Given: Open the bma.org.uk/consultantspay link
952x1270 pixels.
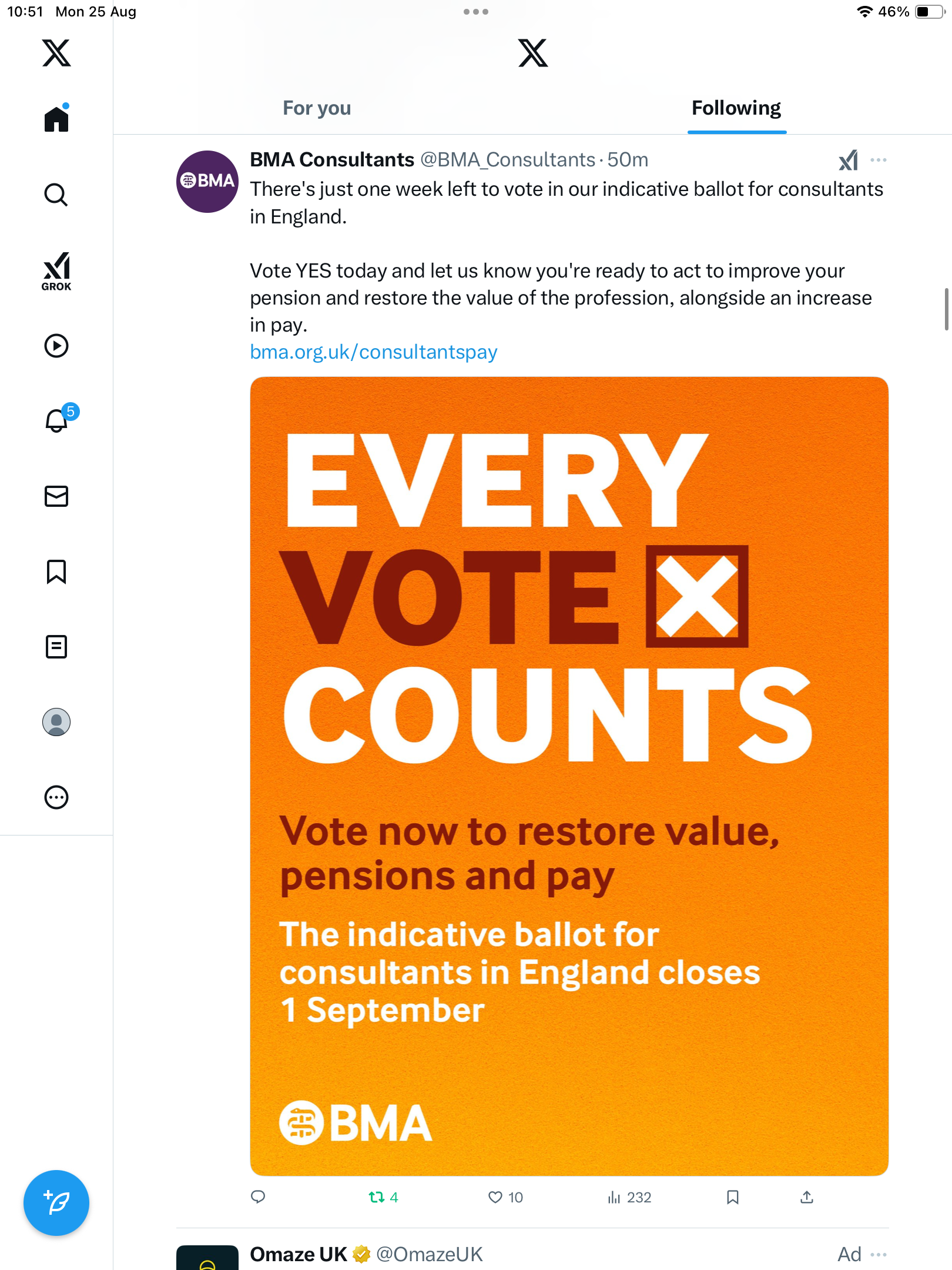Looking at the screenshot, I should [x=374, y=352].
